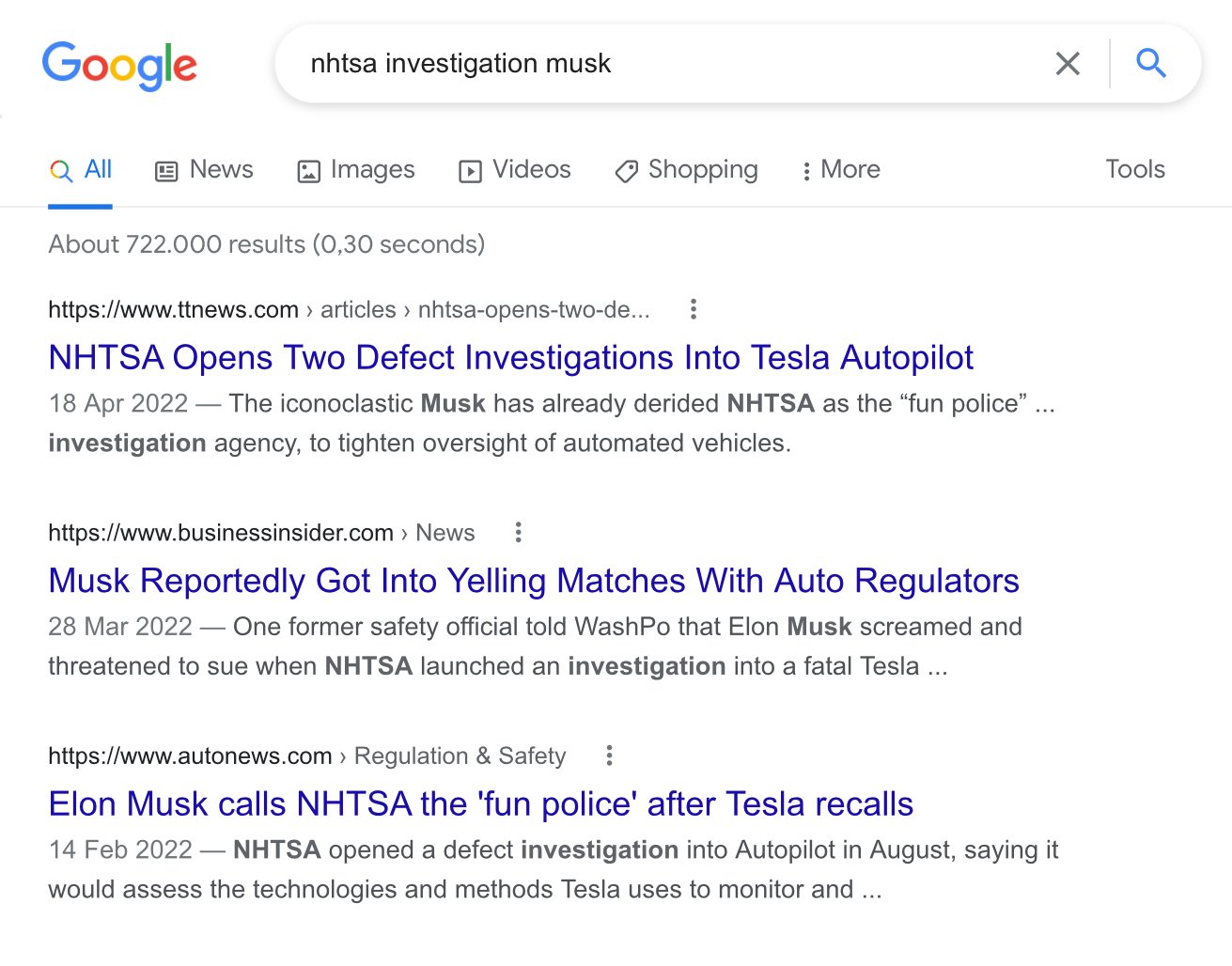This screenshot has height=966, width=1232.
Task: Click the Google logo
Action: coord(119,65)
